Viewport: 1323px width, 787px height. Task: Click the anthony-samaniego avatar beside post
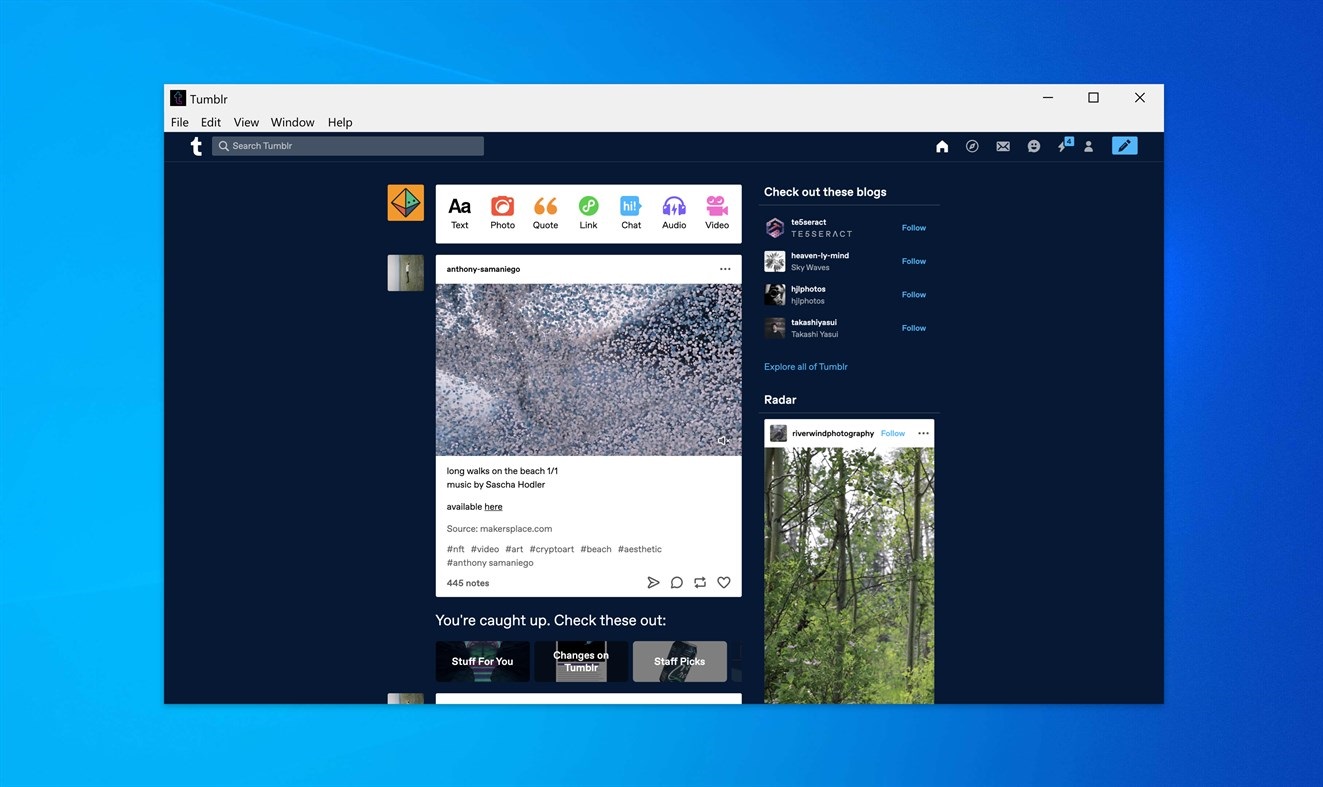click(406, 273)
